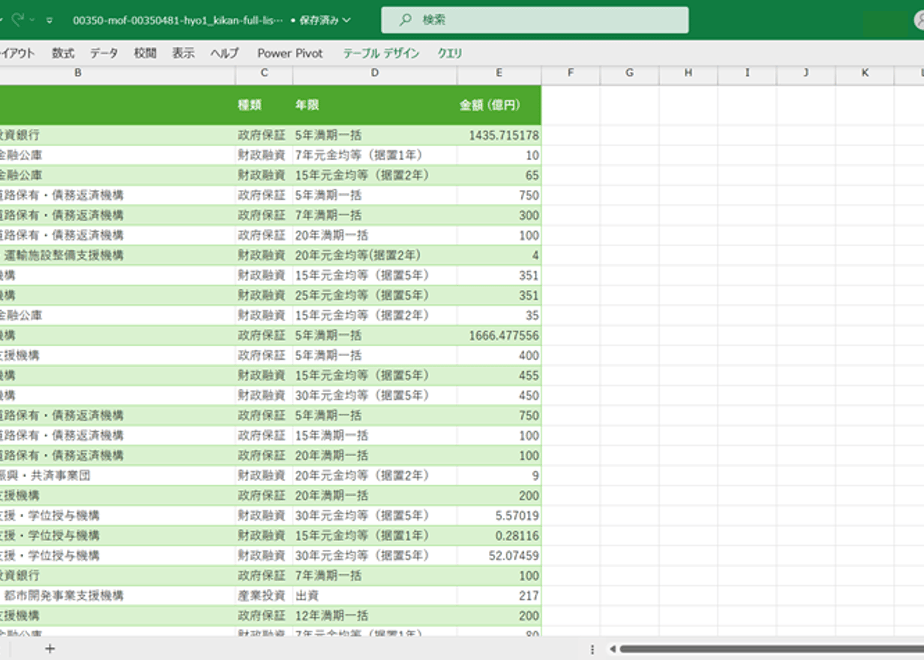Switch to the 表示 tab
Screen dimensions: 924x660
click(x=183, y=53)
